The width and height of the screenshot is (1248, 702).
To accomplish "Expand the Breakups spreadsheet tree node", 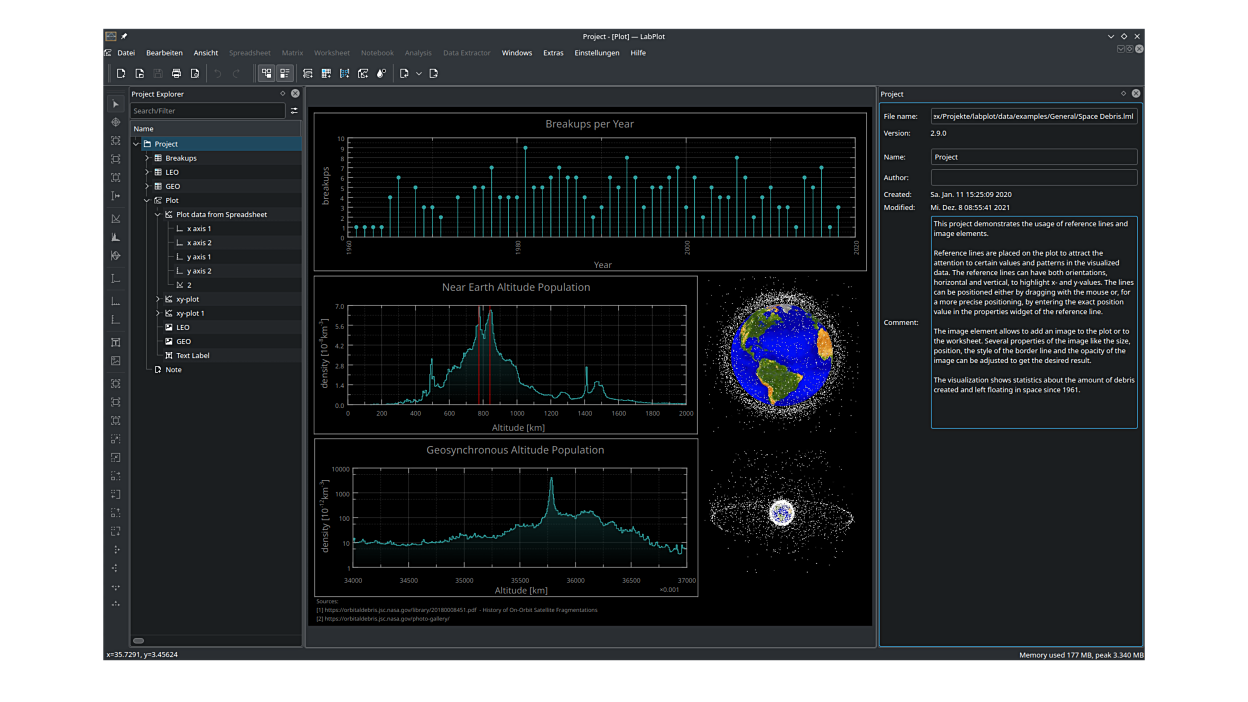I will [x=147, y=158].
